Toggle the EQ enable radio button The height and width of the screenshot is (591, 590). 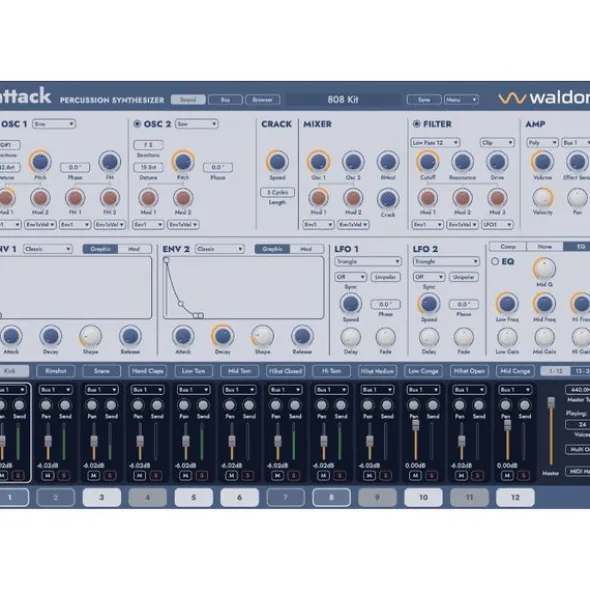click(495, 261)
